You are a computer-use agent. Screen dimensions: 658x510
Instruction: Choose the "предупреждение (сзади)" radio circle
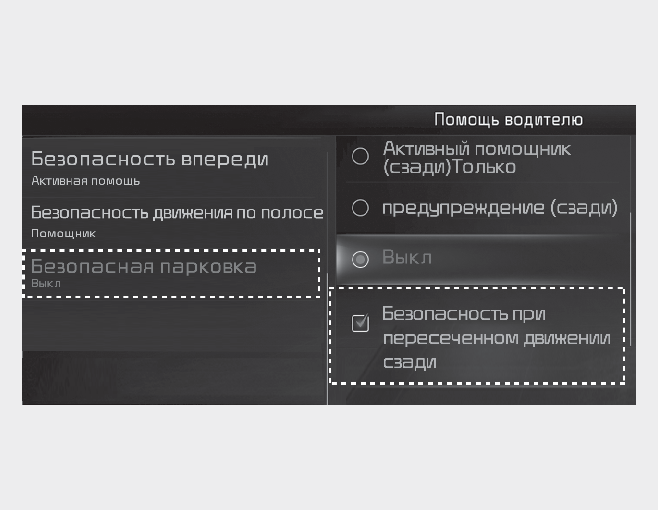click(x=361, y=208)
